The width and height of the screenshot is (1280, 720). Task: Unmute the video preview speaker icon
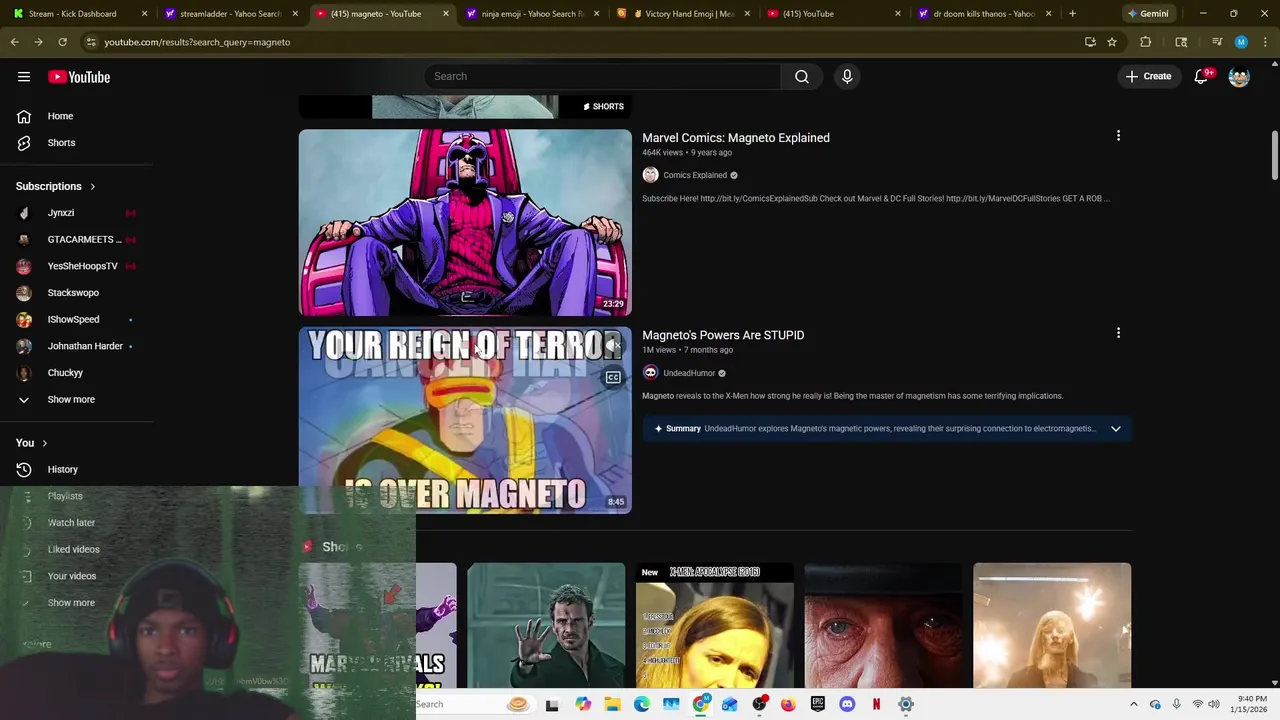(x=613, y=345)
